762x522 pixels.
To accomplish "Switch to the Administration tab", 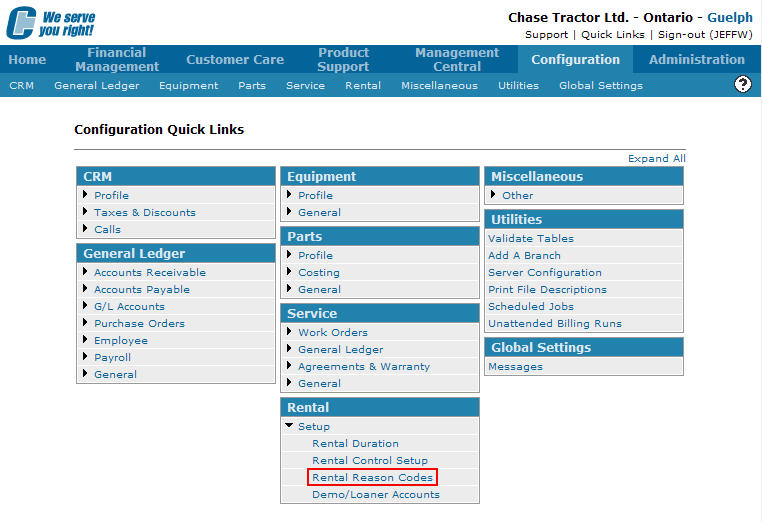I will [x=696, y=59].
